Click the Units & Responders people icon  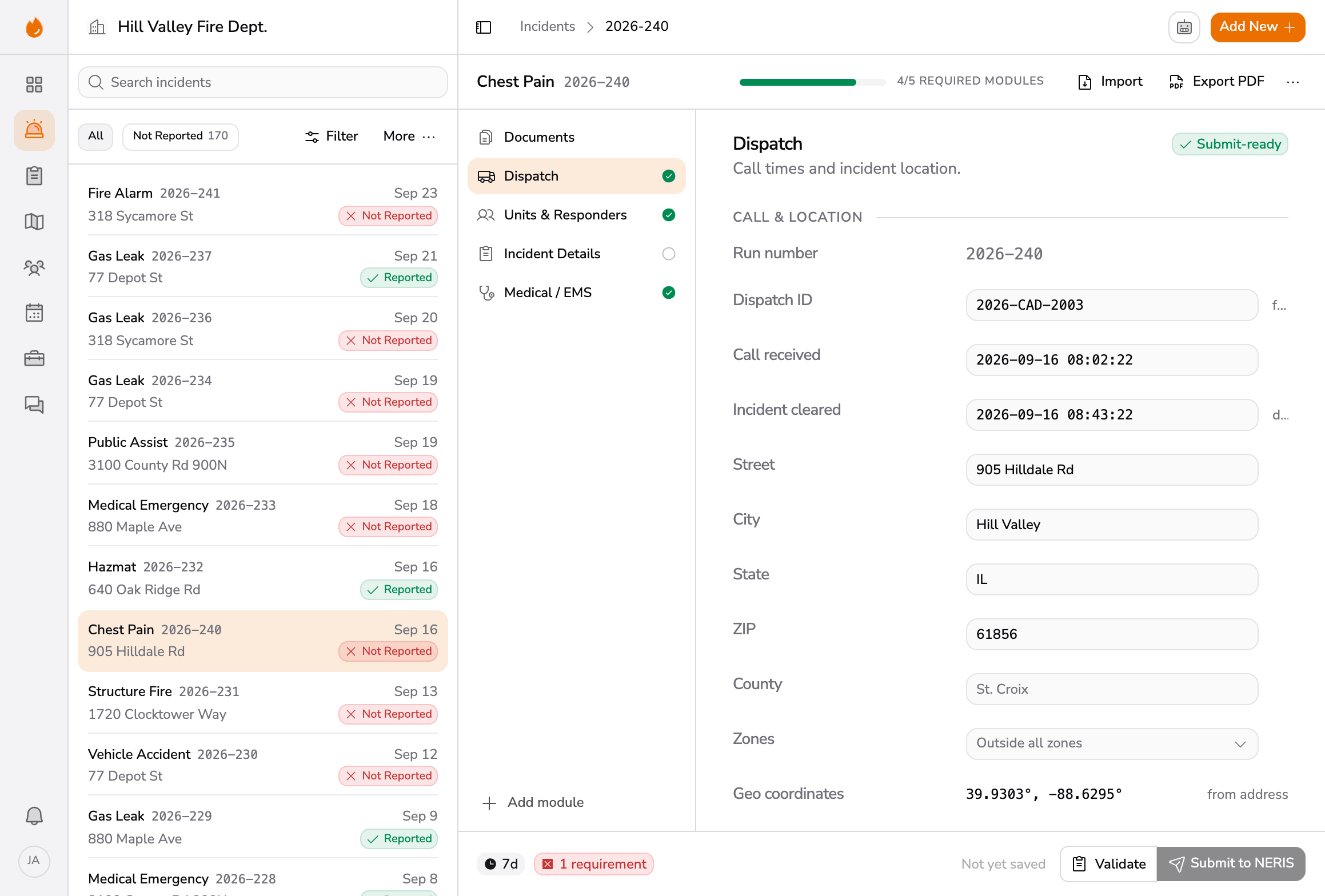click(x=486, y=215)
